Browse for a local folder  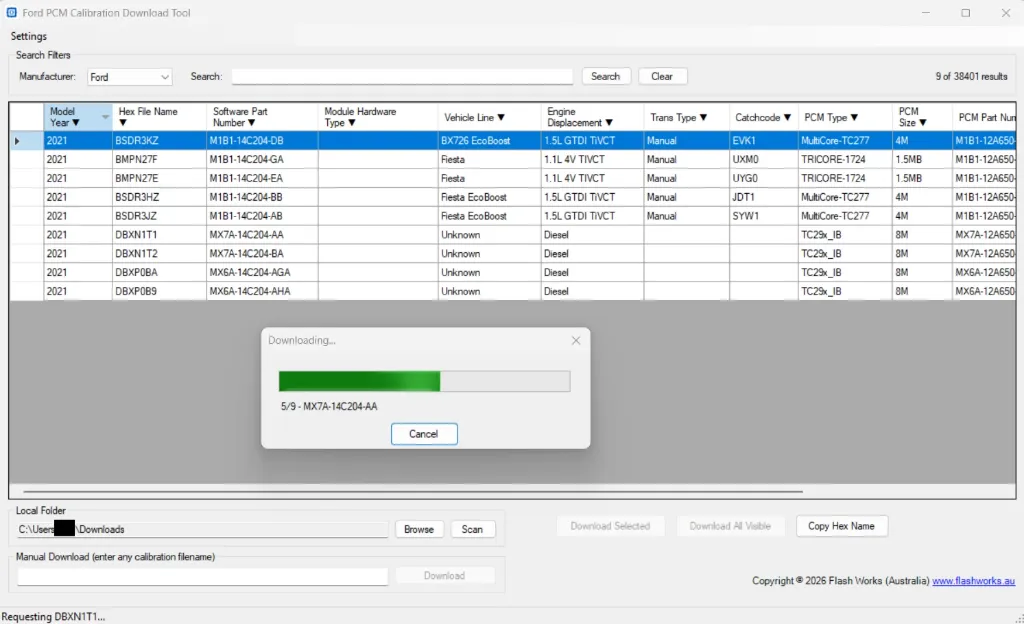pyautogui.click(x=419, y=529)
